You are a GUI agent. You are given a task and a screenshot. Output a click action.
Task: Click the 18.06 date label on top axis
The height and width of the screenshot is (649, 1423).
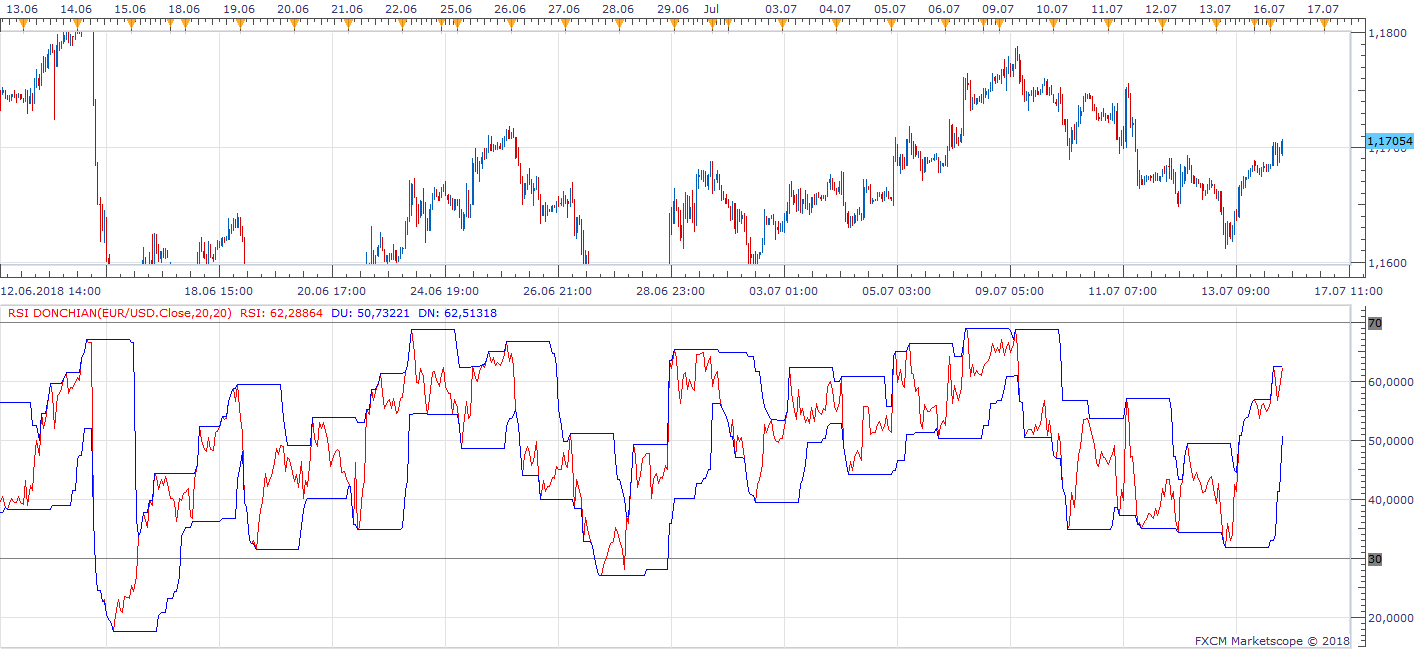(182, 9)
